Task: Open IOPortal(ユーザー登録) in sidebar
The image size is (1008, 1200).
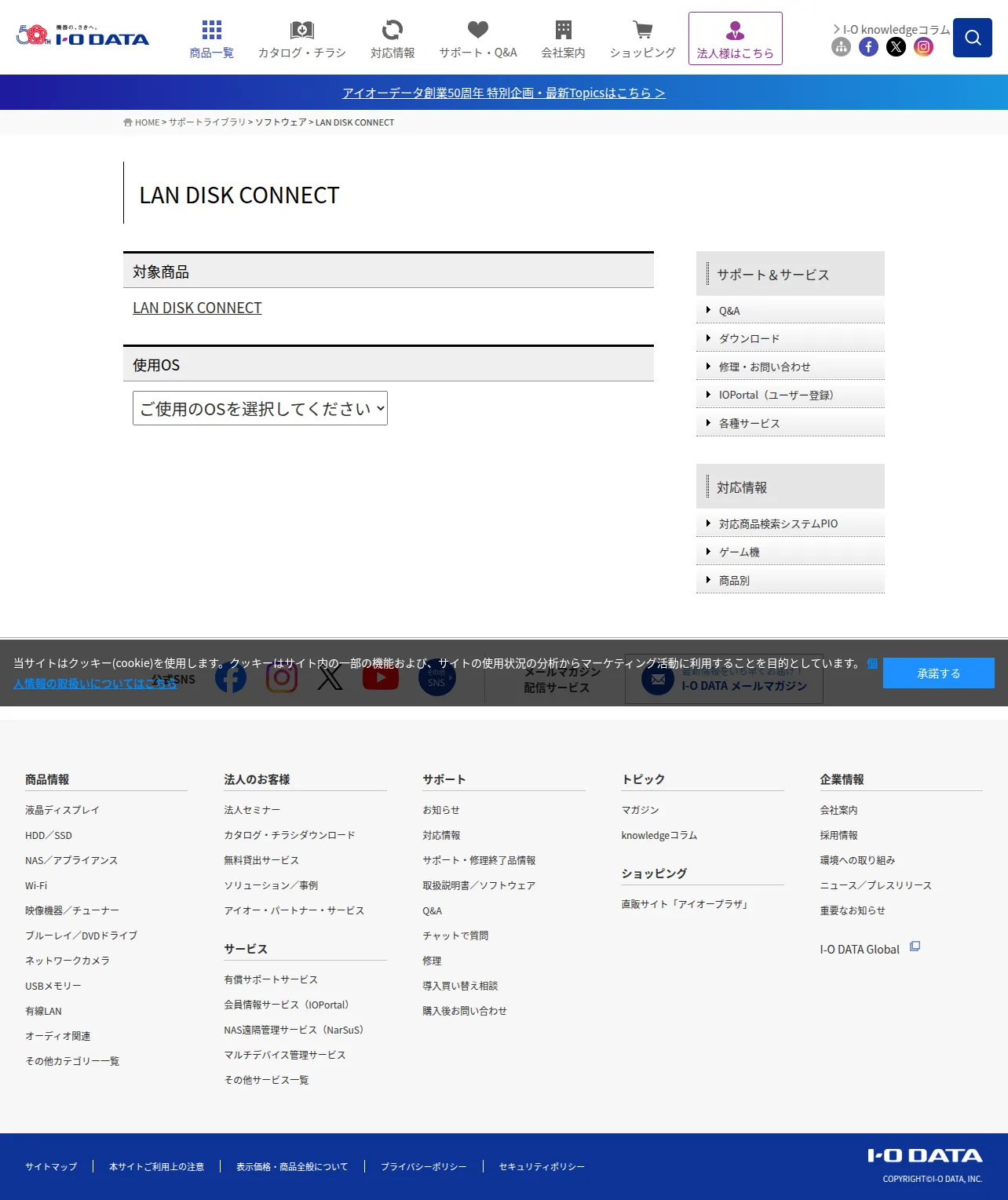Action: [791, 396]
